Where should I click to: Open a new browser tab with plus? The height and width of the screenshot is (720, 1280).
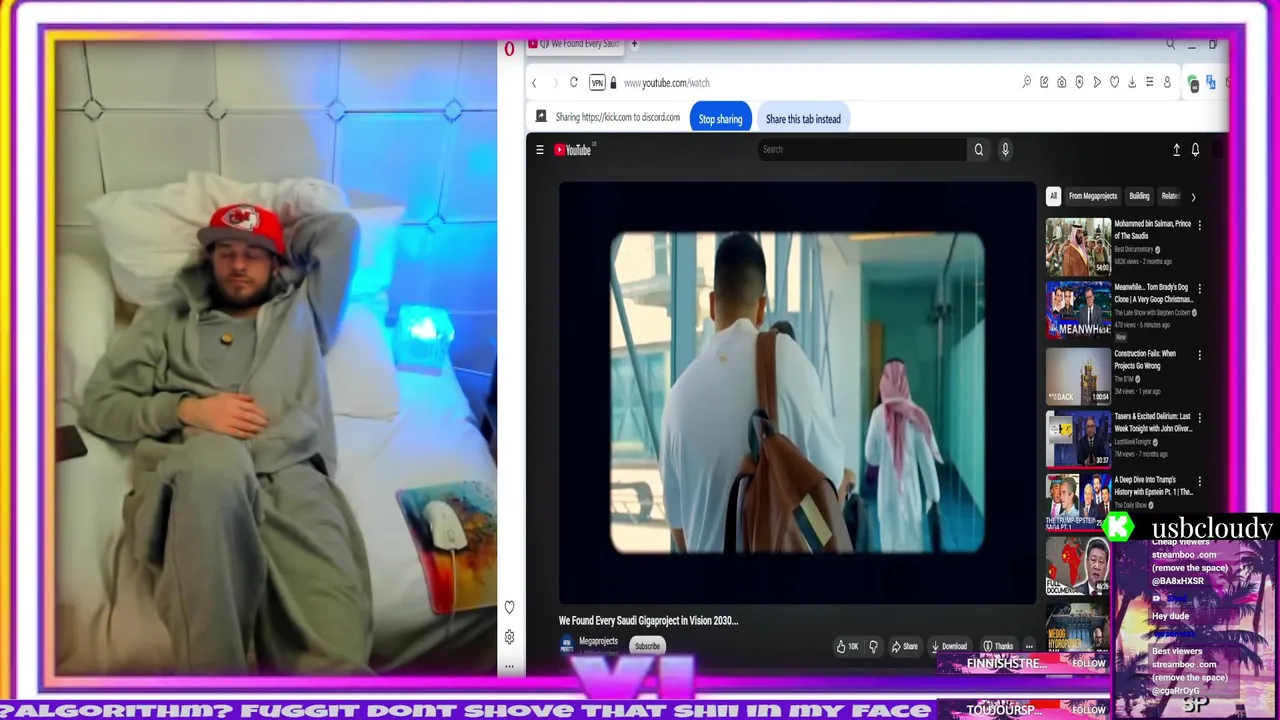click(x=634, y=44)
